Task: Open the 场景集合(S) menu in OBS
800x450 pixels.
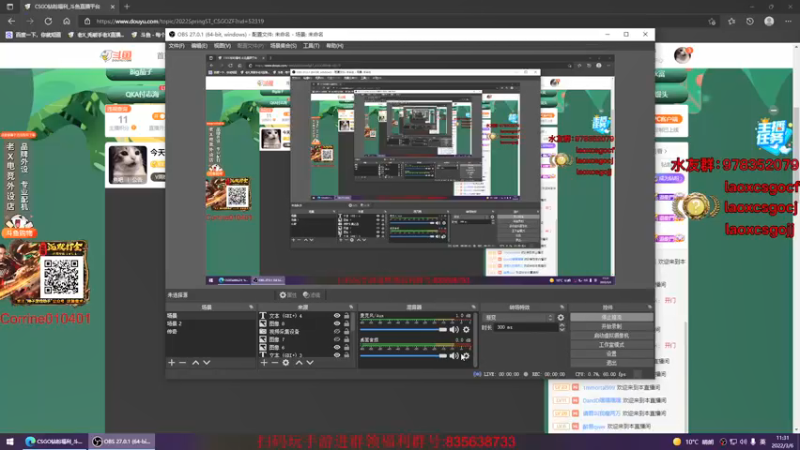Action: pyautogui.click(x=283, y=46)
